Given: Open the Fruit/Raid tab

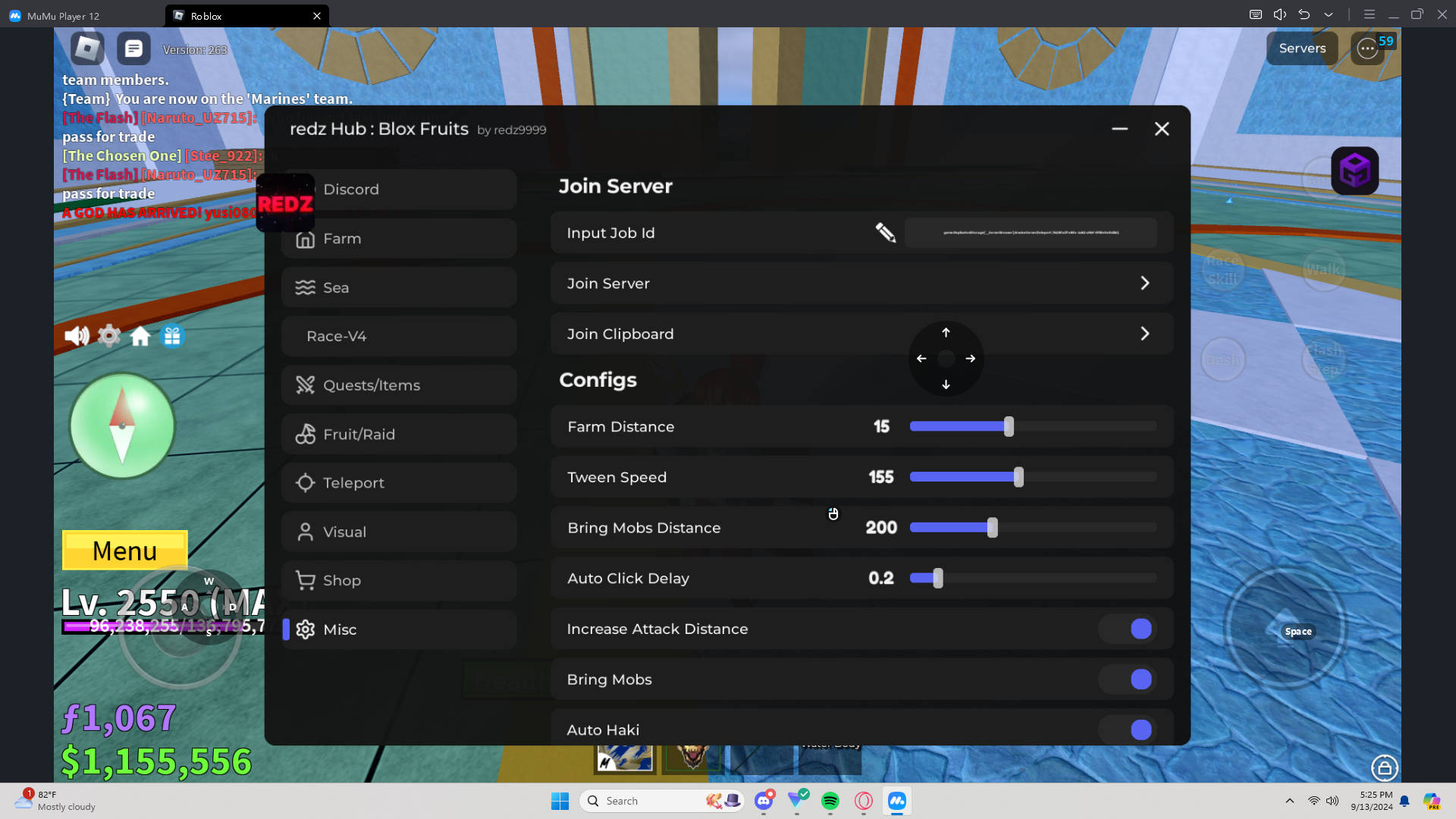Looking at the screenshot, I should point(400,434).
